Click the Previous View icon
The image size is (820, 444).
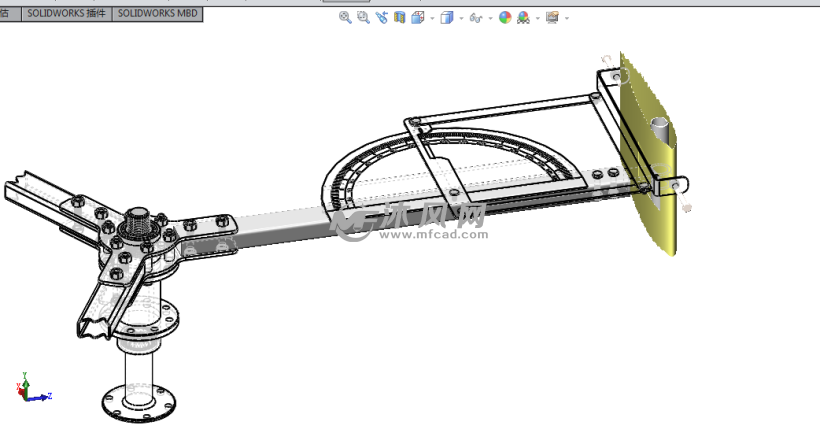[381, 18]
